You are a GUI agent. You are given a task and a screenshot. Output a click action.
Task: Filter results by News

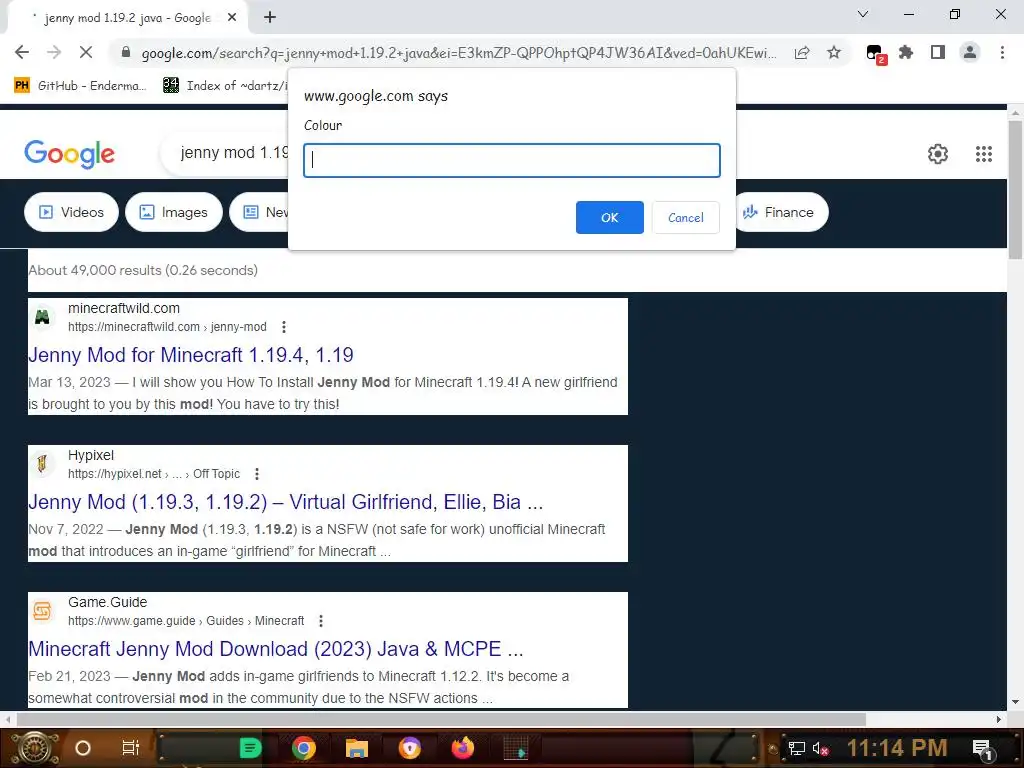tap(259, 212)
